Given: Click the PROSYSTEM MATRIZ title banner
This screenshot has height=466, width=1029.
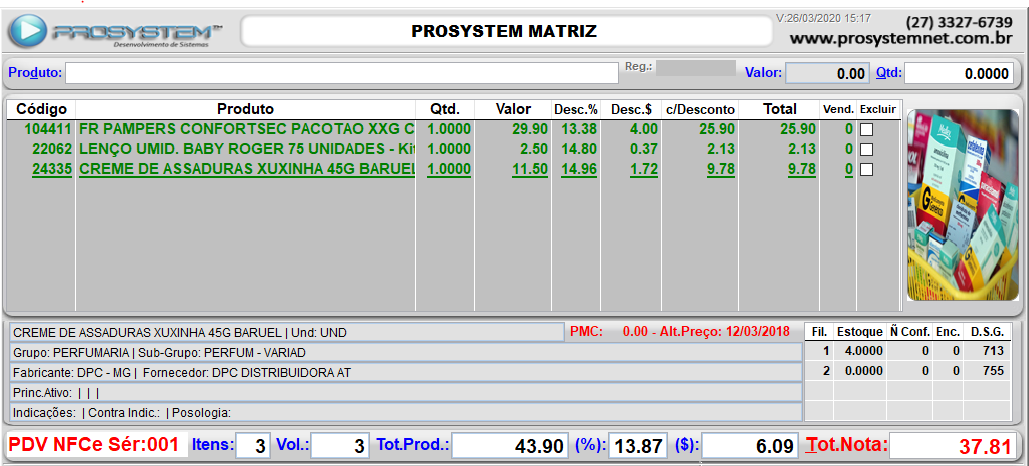Looking at the screenshot, I should (506, 31).
